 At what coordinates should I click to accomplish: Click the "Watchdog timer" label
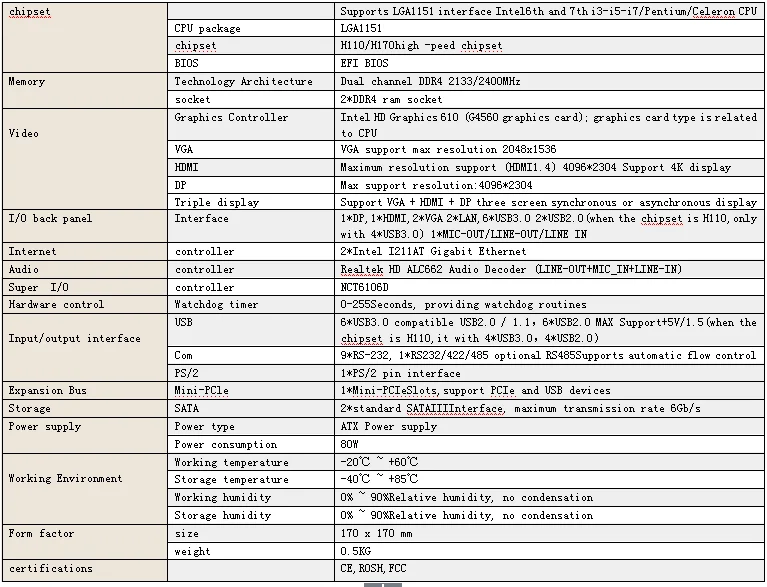[x=217, y=305]
